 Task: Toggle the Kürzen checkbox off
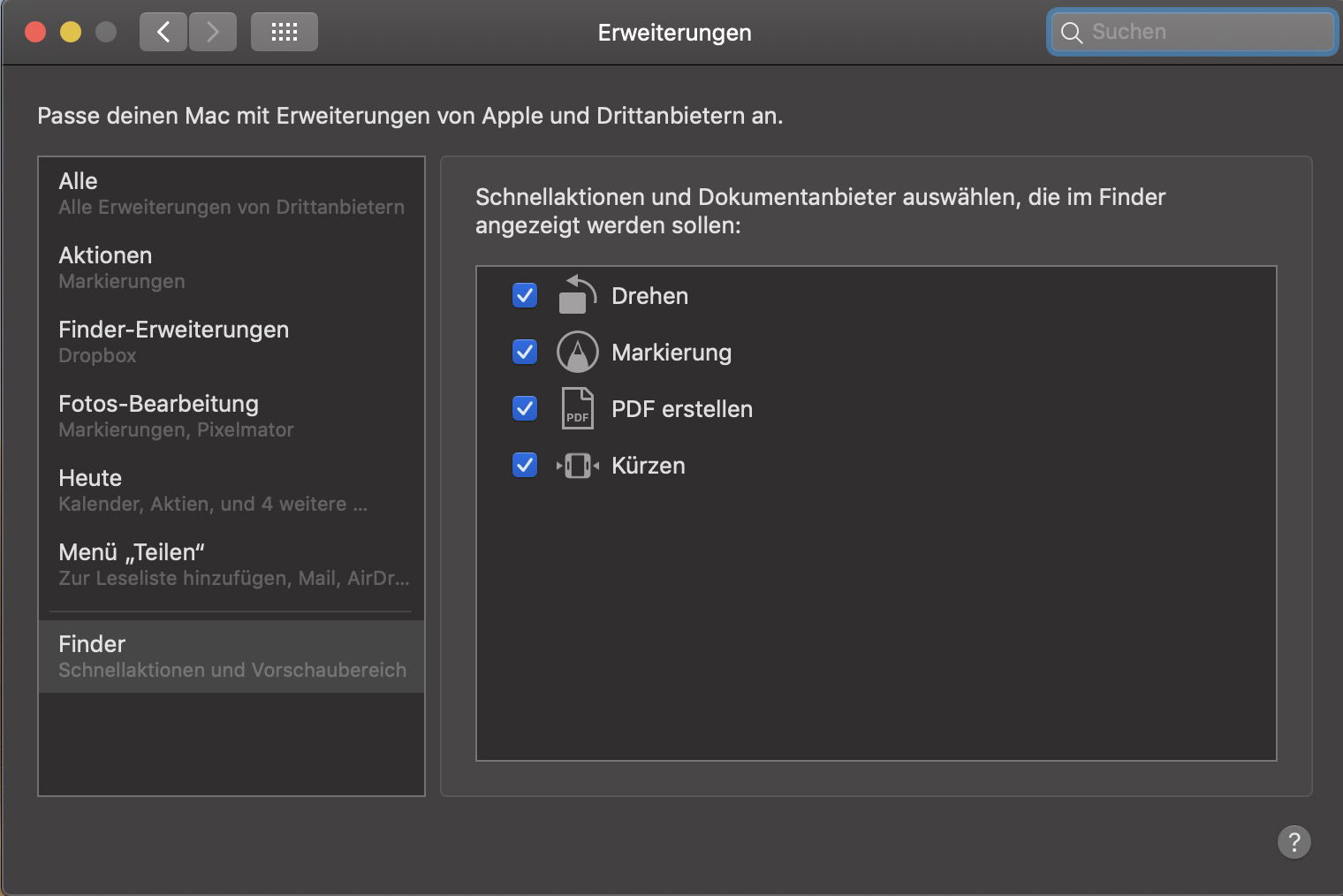click(525, 465)
